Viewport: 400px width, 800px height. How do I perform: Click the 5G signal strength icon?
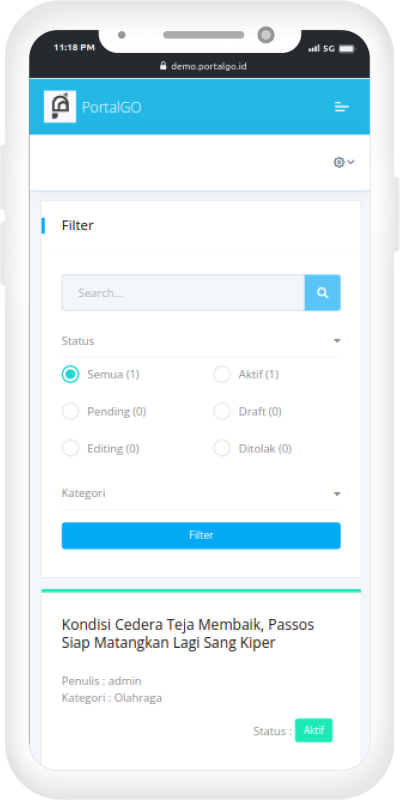pos(314,48)
